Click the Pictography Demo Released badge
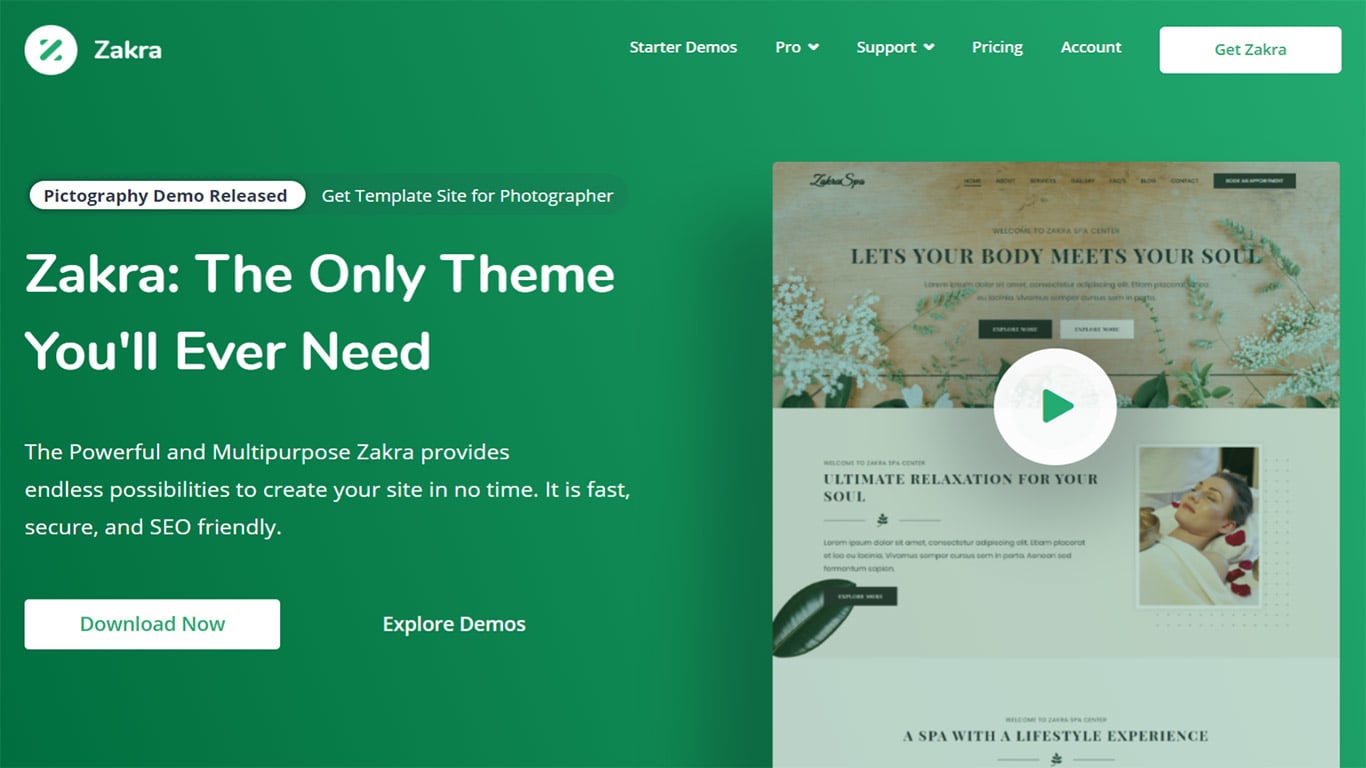1366x768 pixels. pos(165,195)
